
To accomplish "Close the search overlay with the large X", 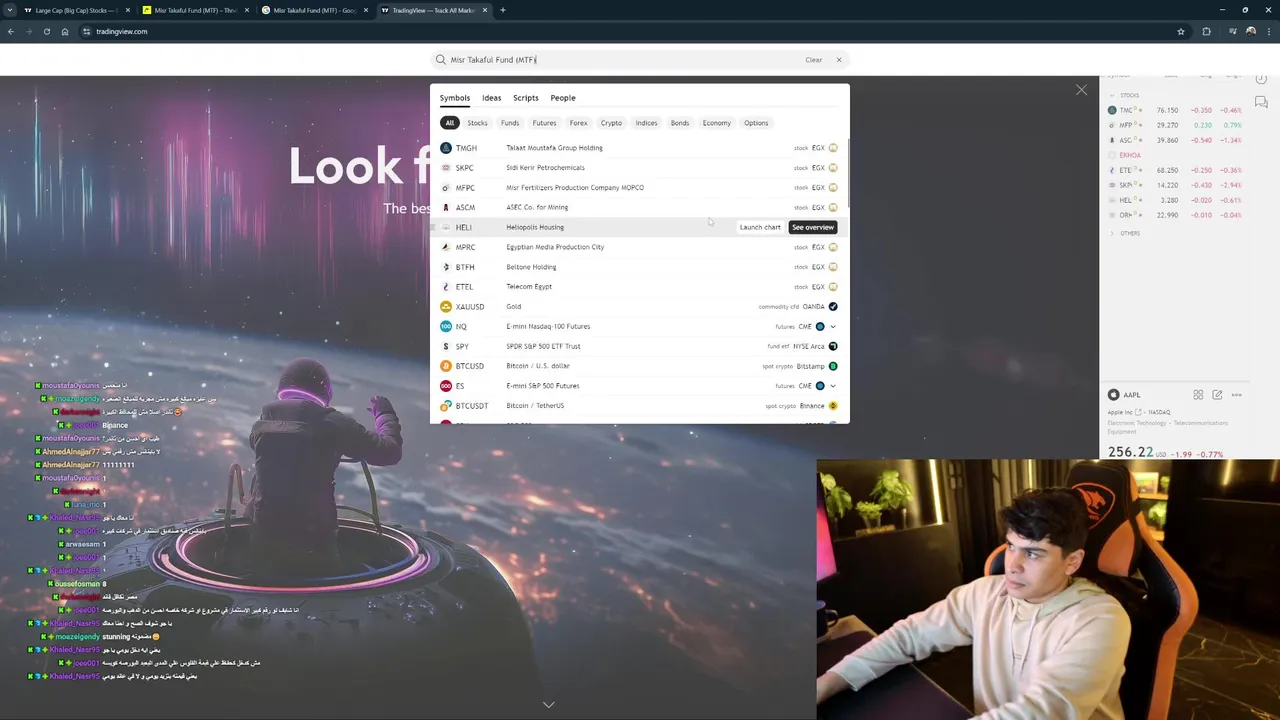I will (1081, 90).
